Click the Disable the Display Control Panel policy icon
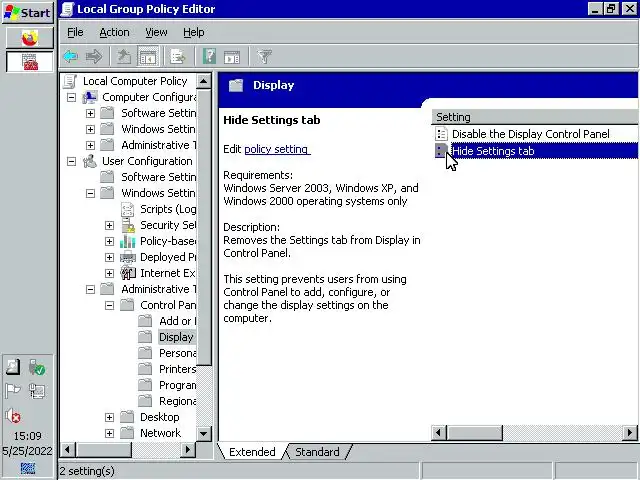The width and height of the screenshot is (640, 480). coord(441,134)
